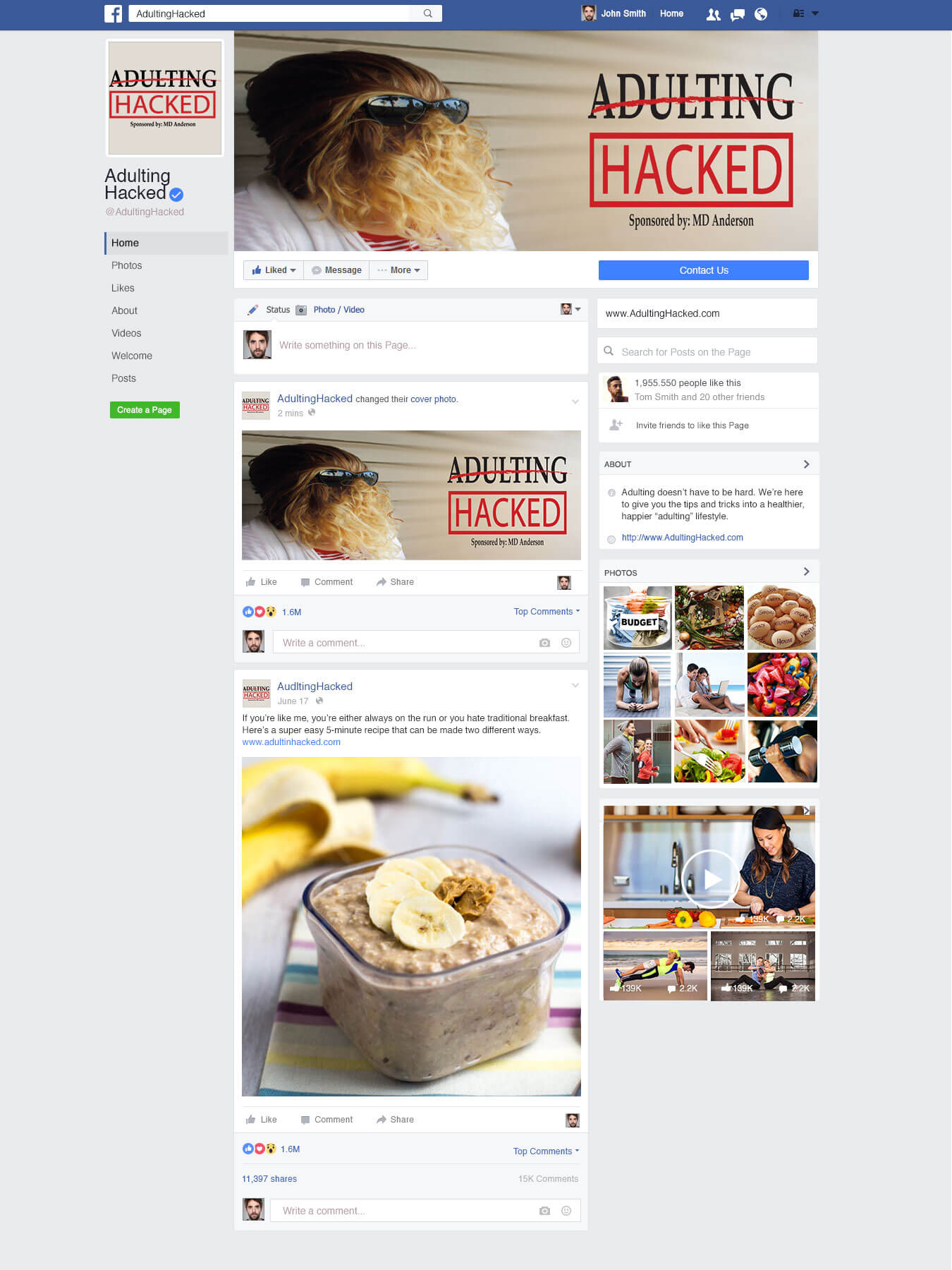Like the breakfast recipe post
The image size is (952, 1270).
pyautogui.click(x=261, y=1120)
